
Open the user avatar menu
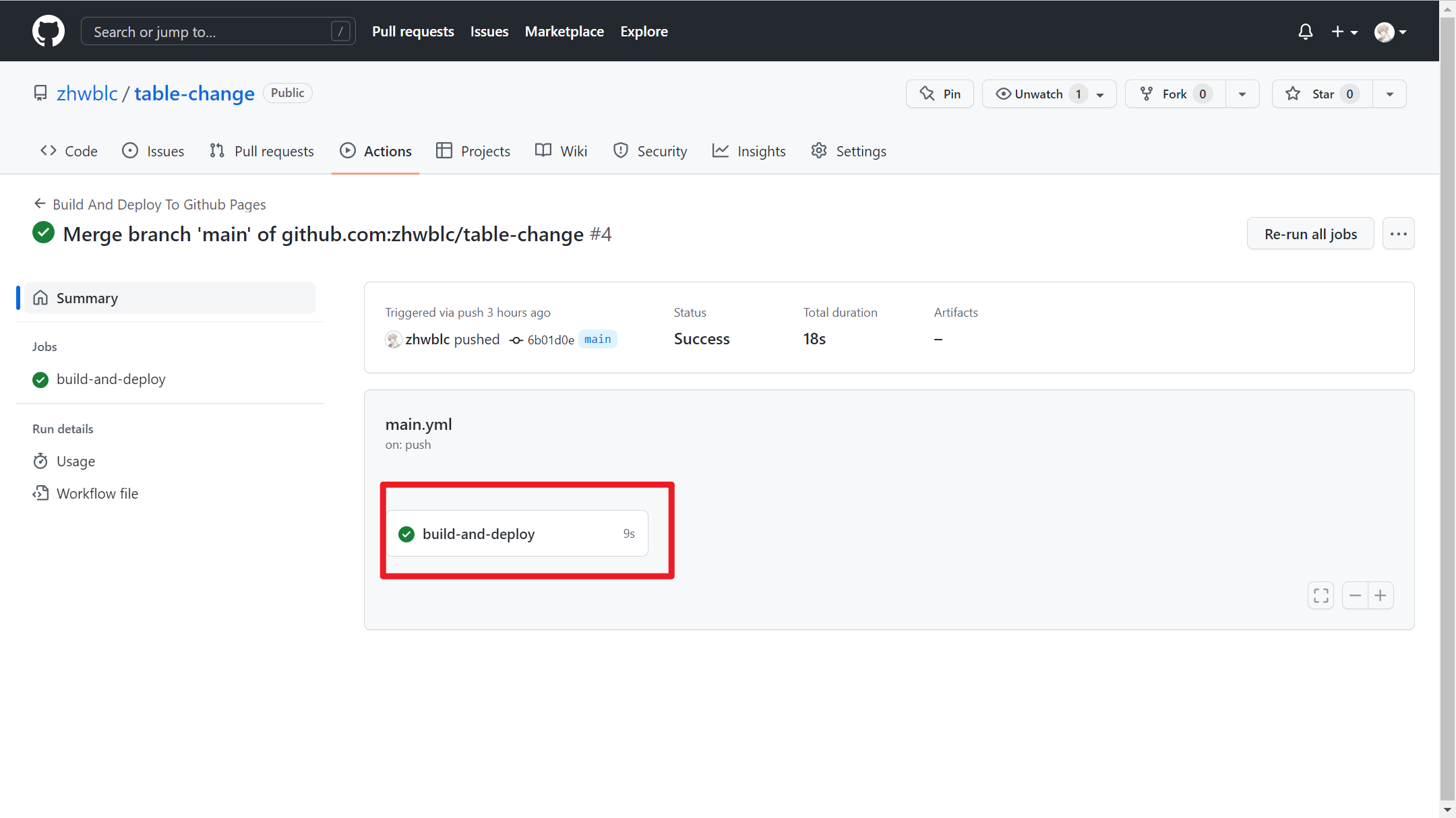(1390, 32)
